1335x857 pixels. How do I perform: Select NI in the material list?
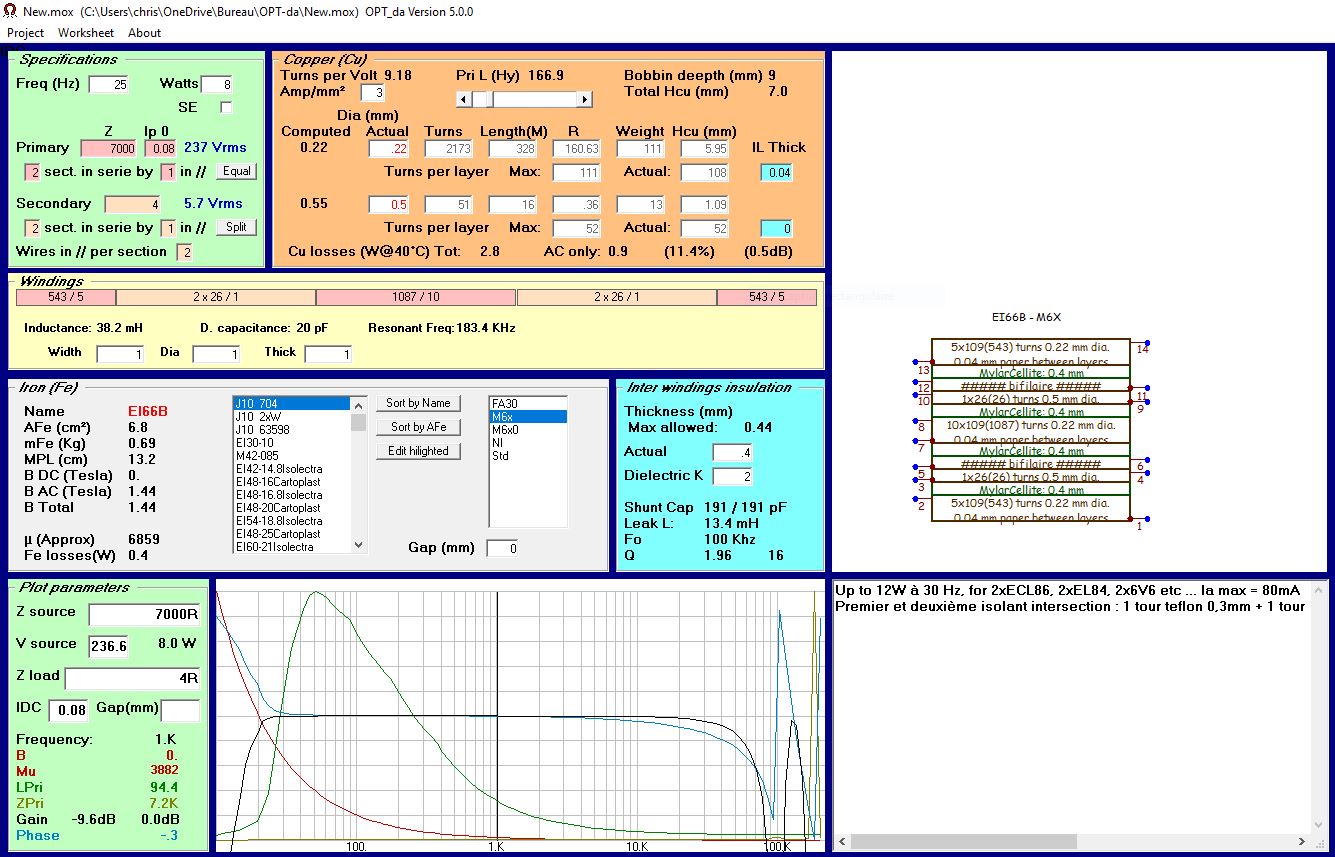click(x=527, y=442)
